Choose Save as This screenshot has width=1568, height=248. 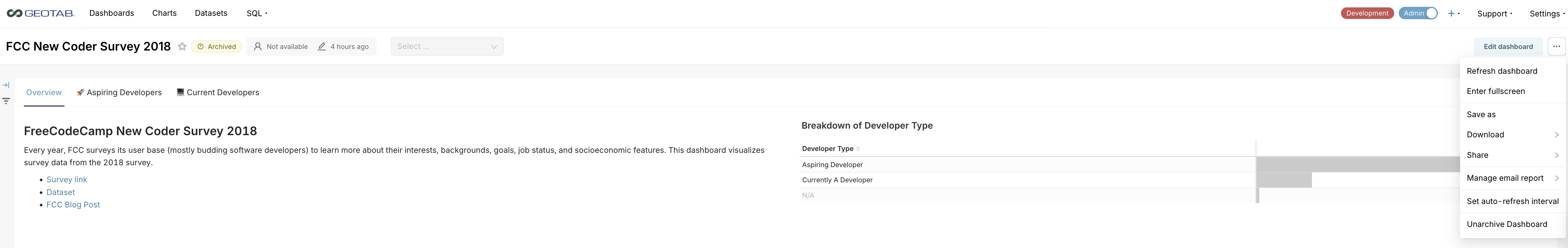pyautogui.click(x=1513, y=115)
